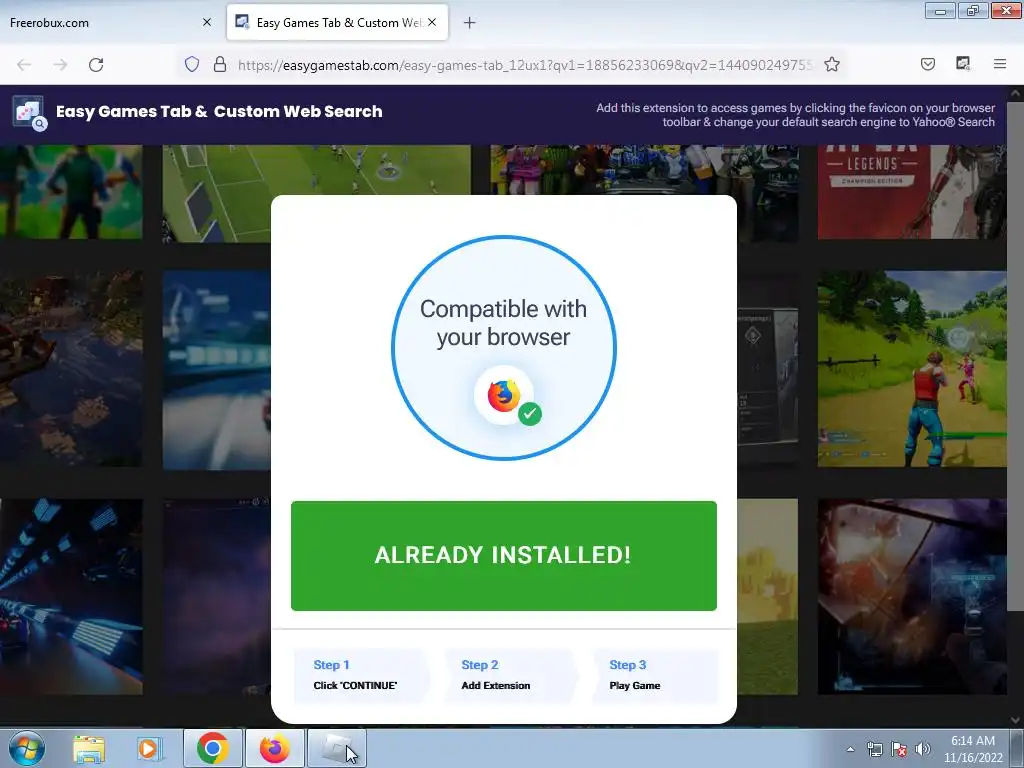Open the neon blue tunnel racing thumbnail
The width and height of the screenshot is (1024, 768).
[71, 597]
